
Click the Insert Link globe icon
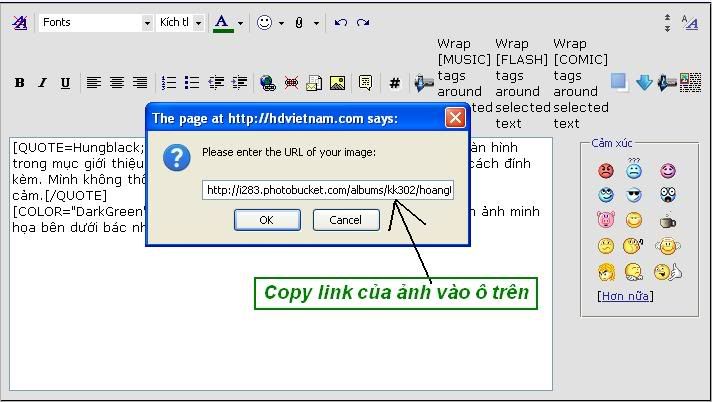click(x=268, y=83)
